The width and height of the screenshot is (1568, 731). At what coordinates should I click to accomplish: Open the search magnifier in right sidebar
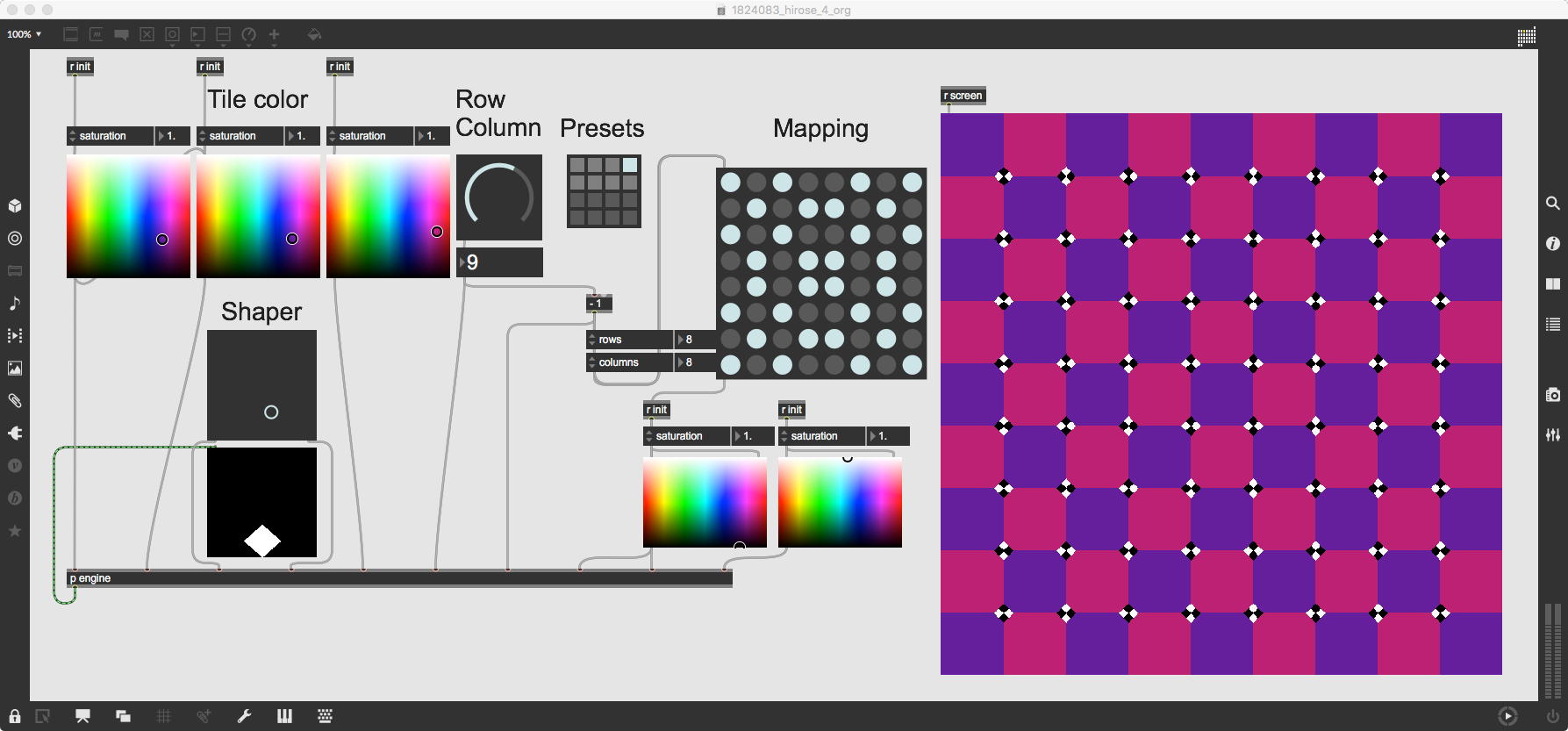[1552, 203]
